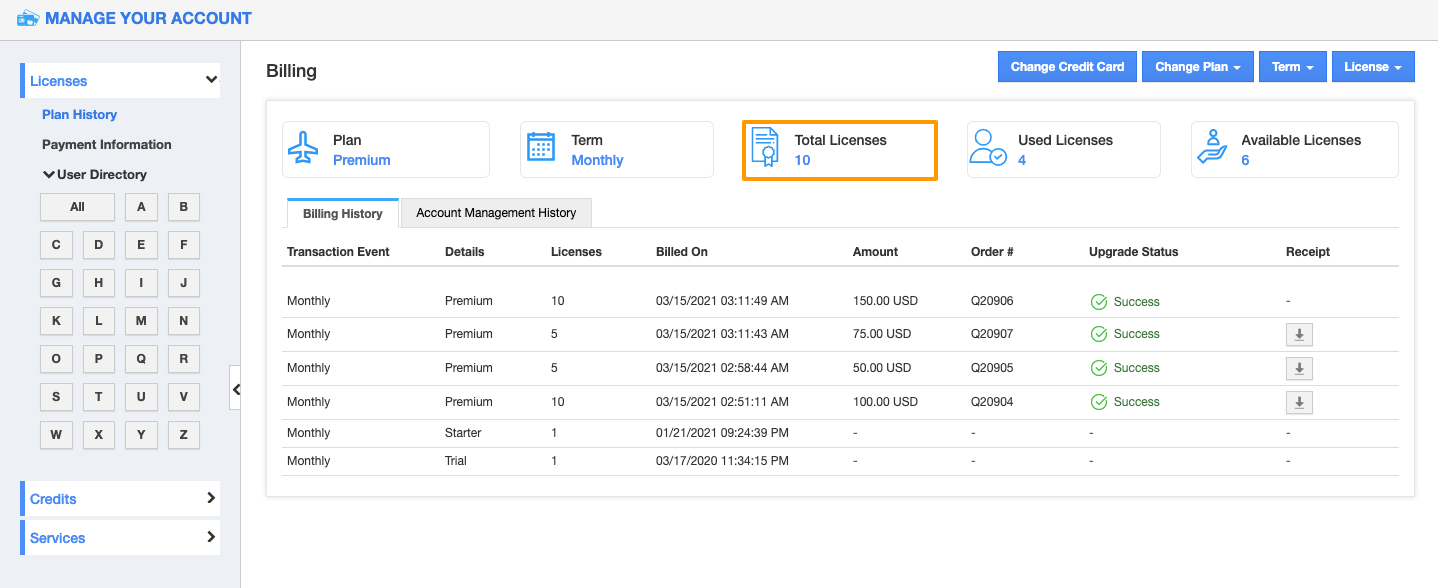
Task: Filter user directory by letter M
Action: [141, 321]
